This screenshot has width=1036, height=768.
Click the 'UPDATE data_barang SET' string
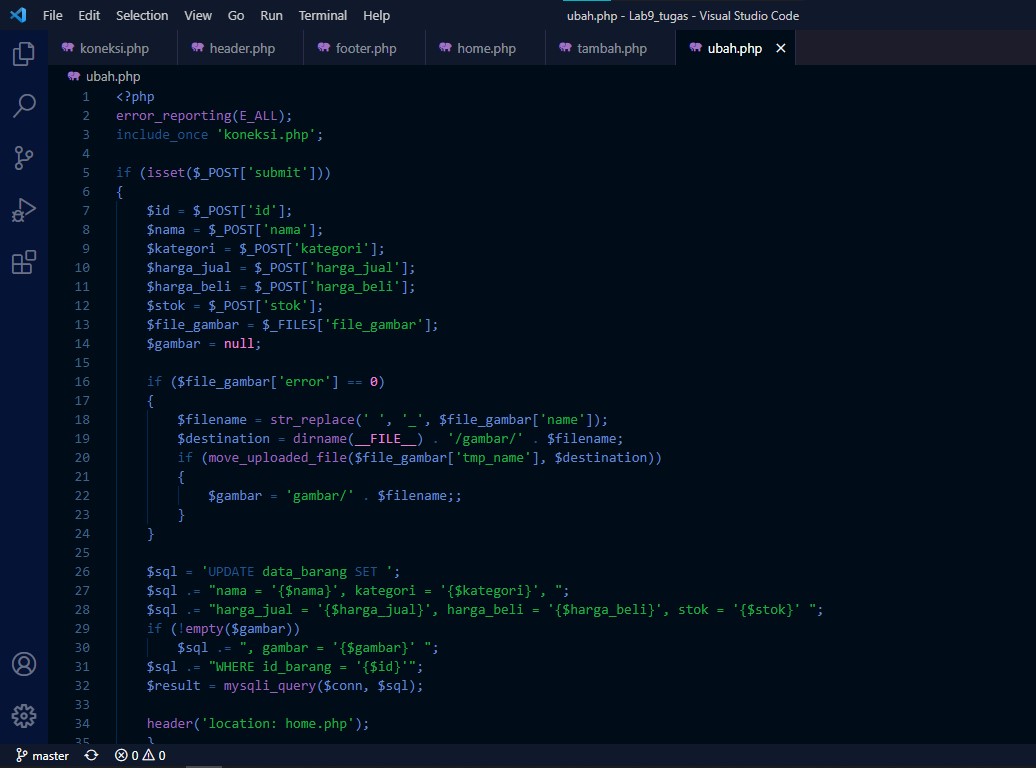297,572
